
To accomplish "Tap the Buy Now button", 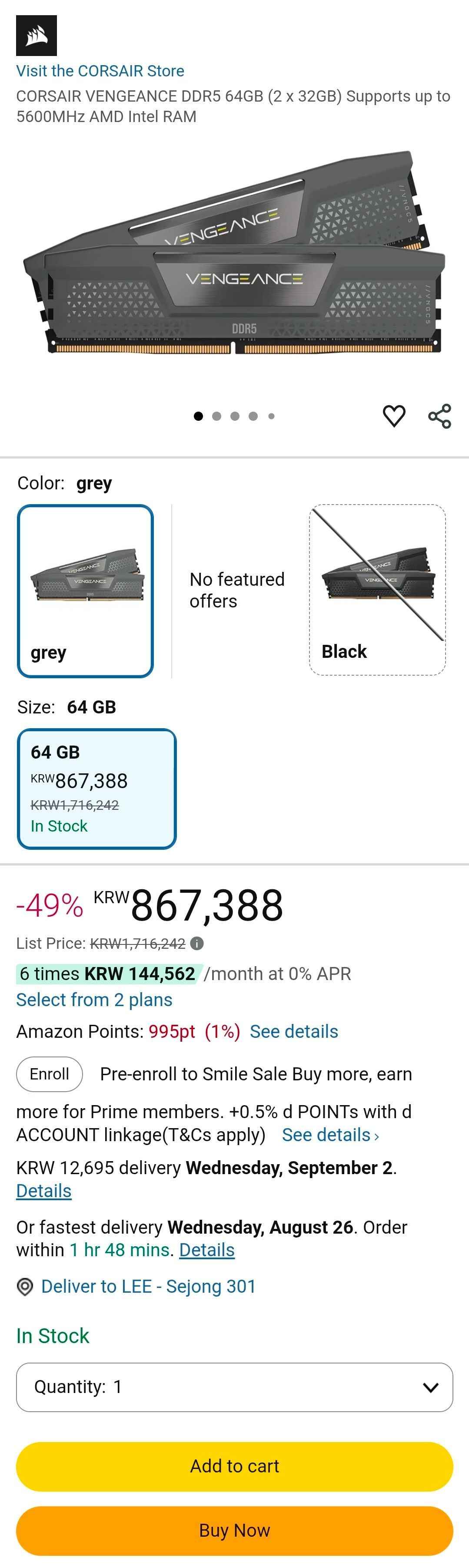I will [235, 1531].
